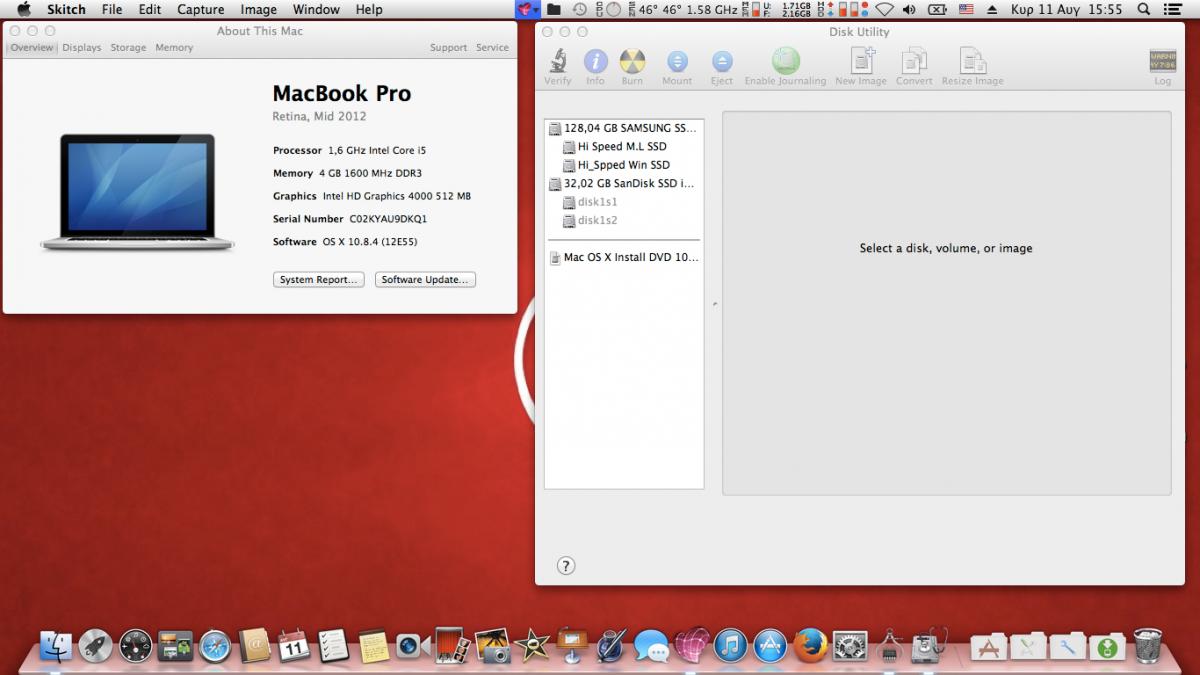The width and height of the screenshot is (1200, 675).
Task: Click the Spotlight magnifier icon
Action: [x=1143, y=9]
